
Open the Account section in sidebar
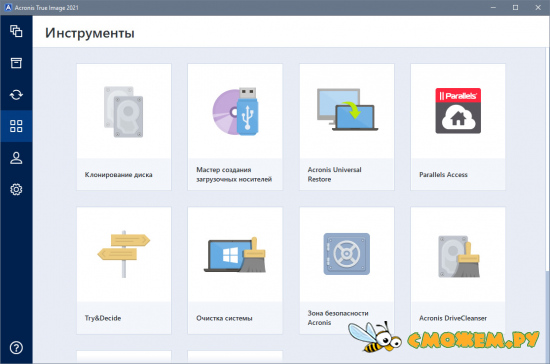[x=16, y=158]
